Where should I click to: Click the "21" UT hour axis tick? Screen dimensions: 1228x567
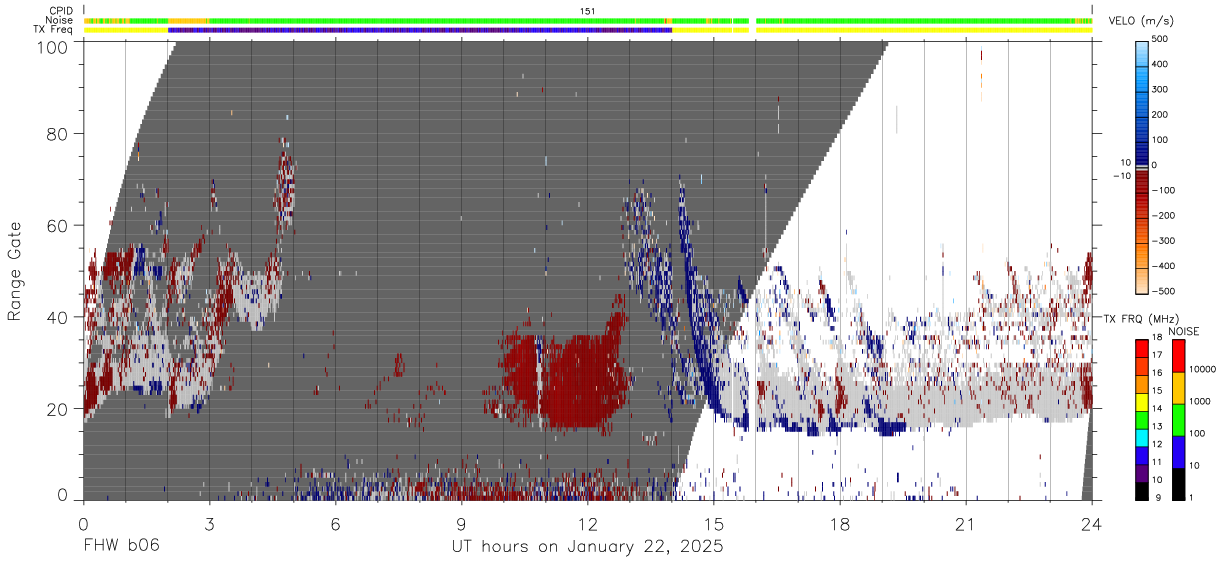pyautogui.click(x=966, y=524)
